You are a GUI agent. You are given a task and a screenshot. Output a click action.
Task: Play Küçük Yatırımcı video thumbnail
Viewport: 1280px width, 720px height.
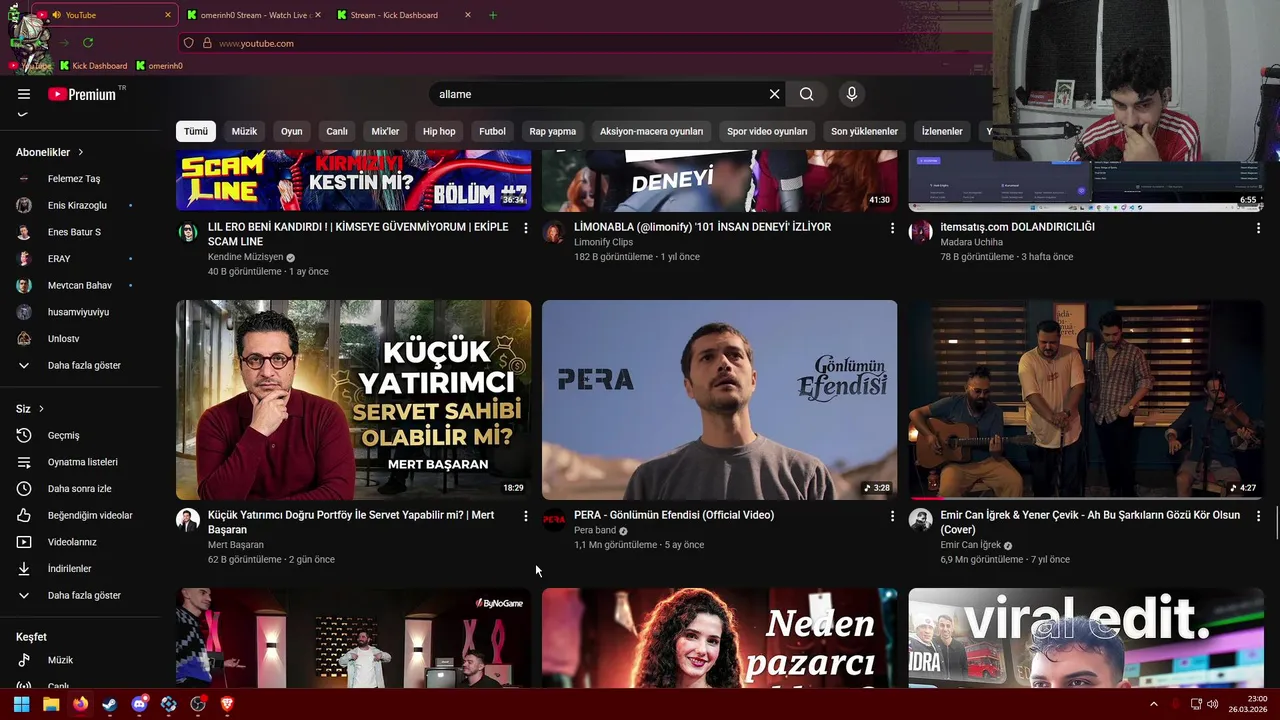pos(353,400)
